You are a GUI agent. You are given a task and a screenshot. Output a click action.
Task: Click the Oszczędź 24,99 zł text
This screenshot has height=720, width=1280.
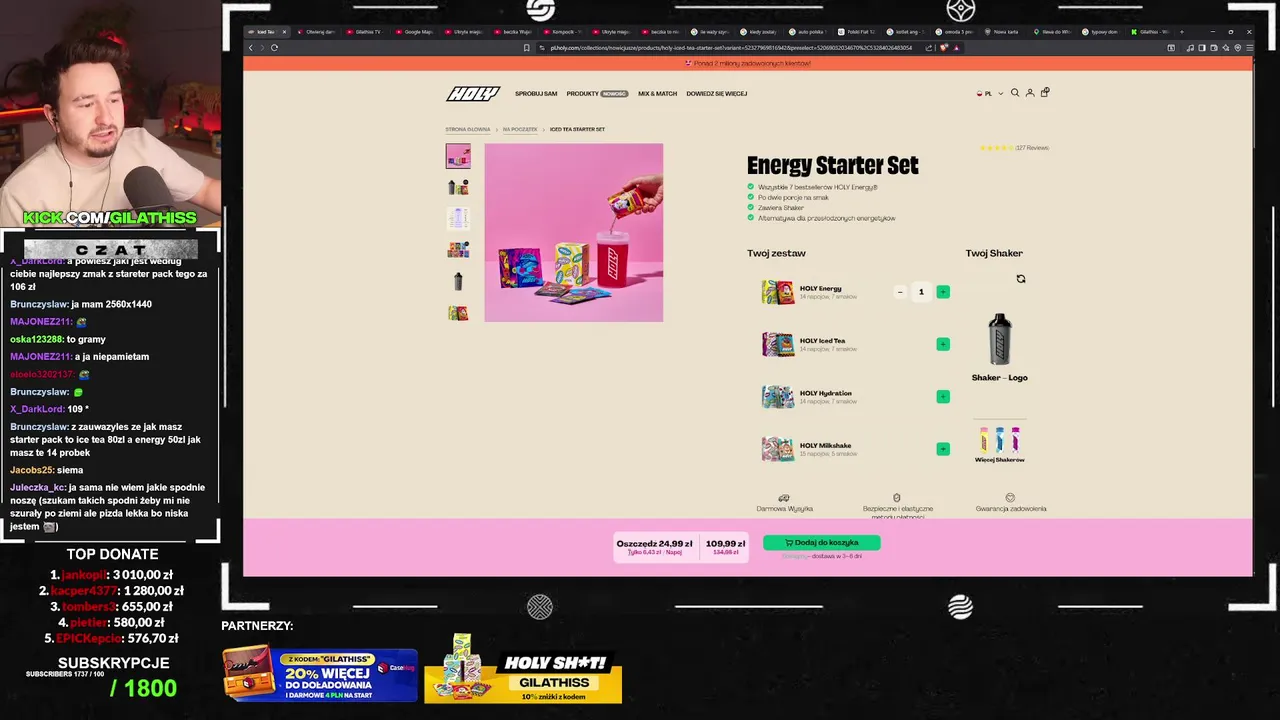click(x=654, y=544)
